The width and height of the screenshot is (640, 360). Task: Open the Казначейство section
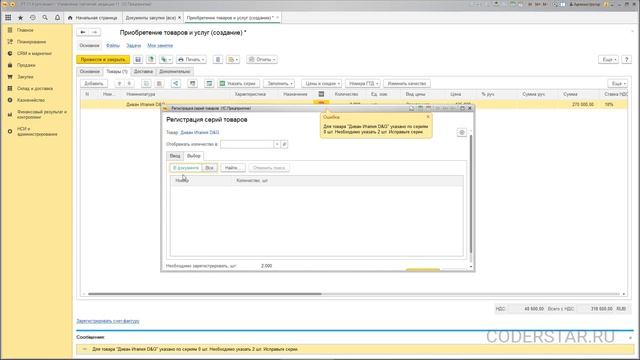pos(31,100)
